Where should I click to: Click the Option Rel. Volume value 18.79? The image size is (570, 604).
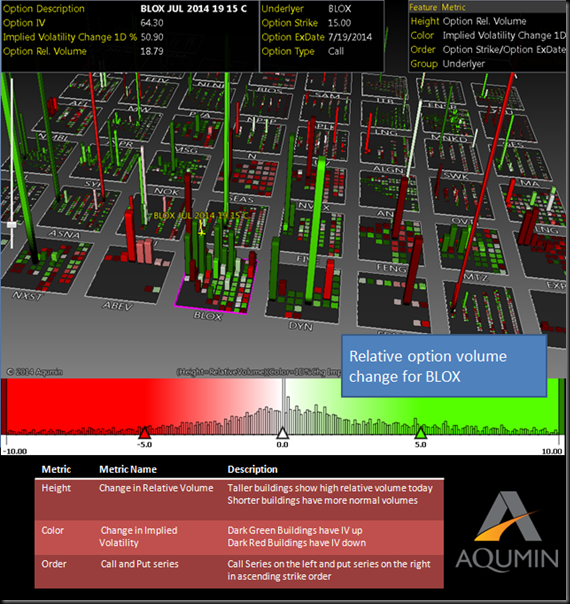[x=152, y=51]
